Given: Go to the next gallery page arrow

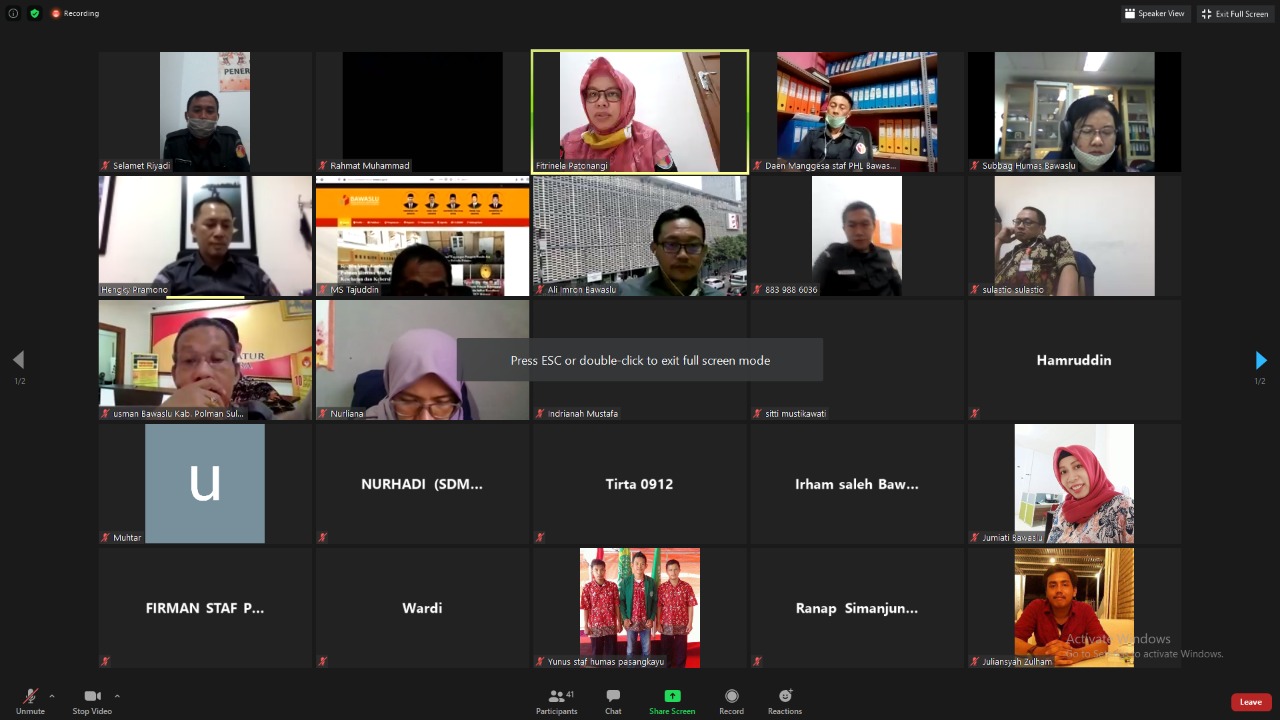Looking at the screenshot, I should (1260, 360).
